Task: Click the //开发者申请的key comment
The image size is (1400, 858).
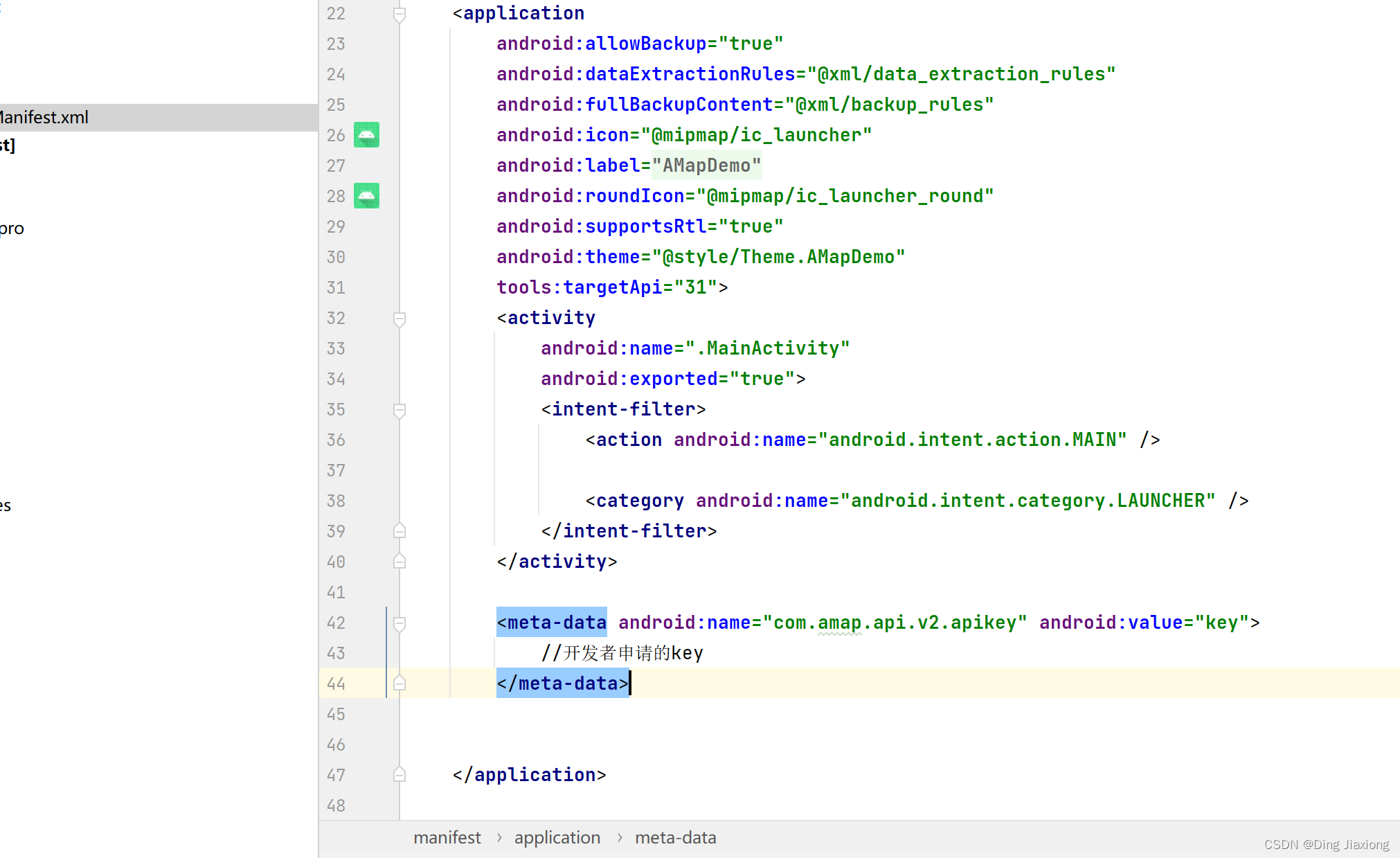Action: (x=622, y=653)
